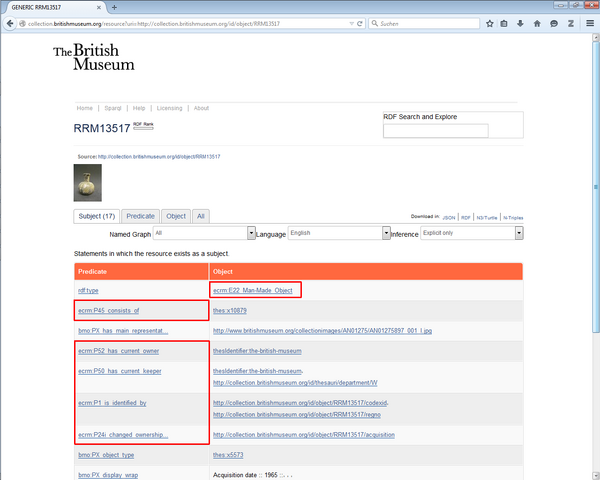Open the downloads arrow icon
The height and width of the screenshot is (480, 600).
[520, 23]
